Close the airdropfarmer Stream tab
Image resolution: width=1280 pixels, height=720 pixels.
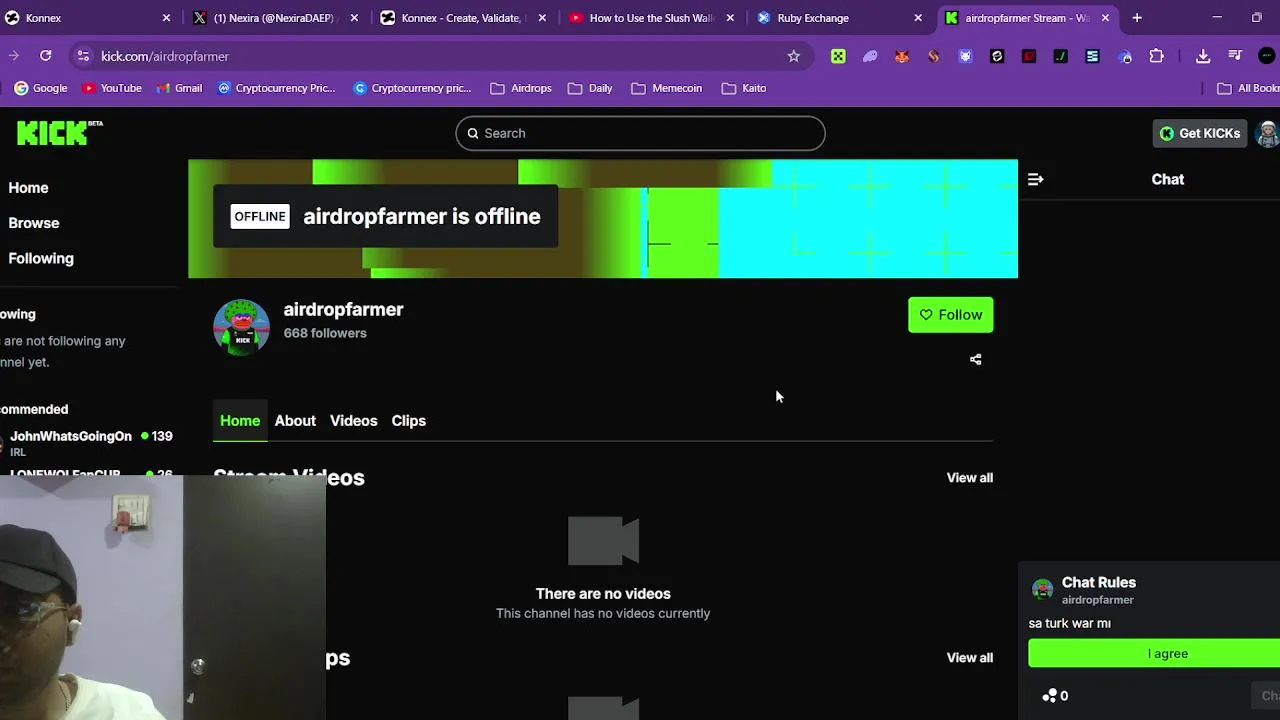click(1105, 18)
